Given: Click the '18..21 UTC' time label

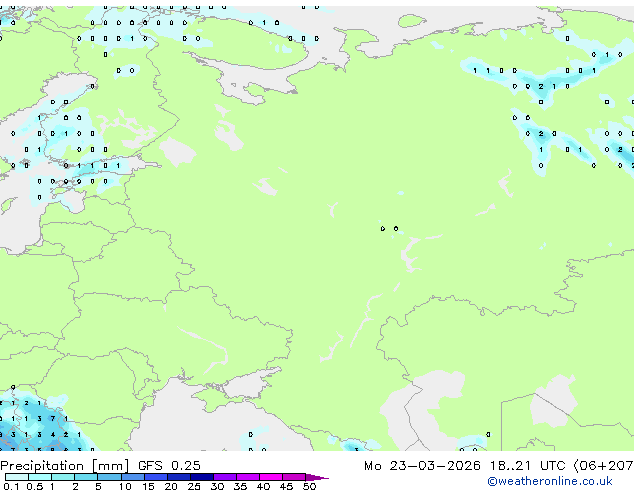Looking at the screenshot, I should 527,466.
